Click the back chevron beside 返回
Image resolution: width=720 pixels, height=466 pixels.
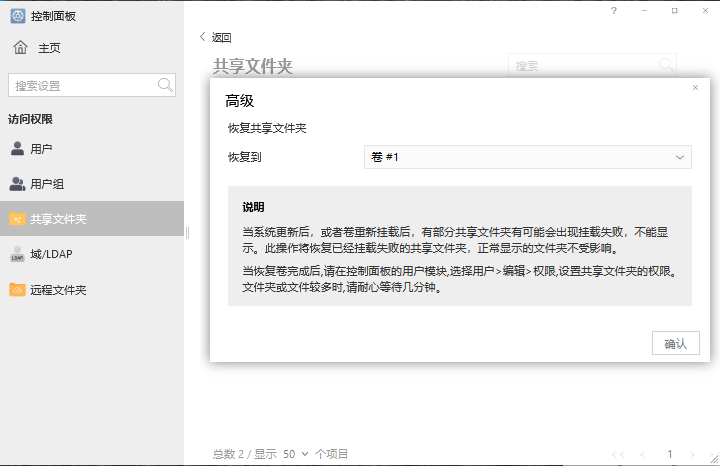[x=202, y=37]
